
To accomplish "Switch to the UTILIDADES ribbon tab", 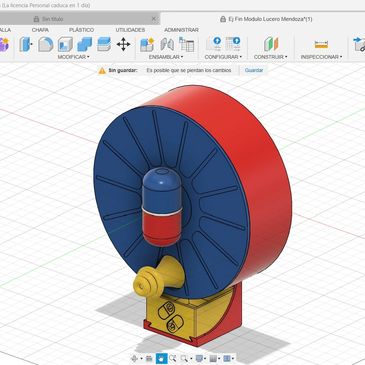I will 130,30.
